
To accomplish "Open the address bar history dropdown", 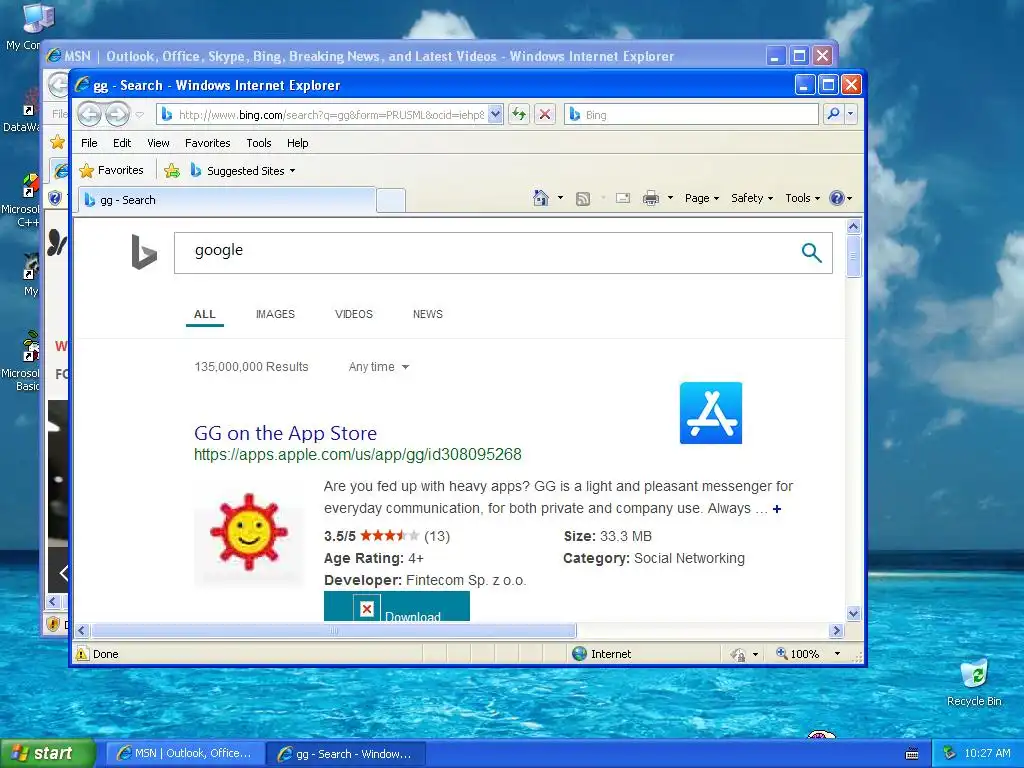I will click(496, 114).
